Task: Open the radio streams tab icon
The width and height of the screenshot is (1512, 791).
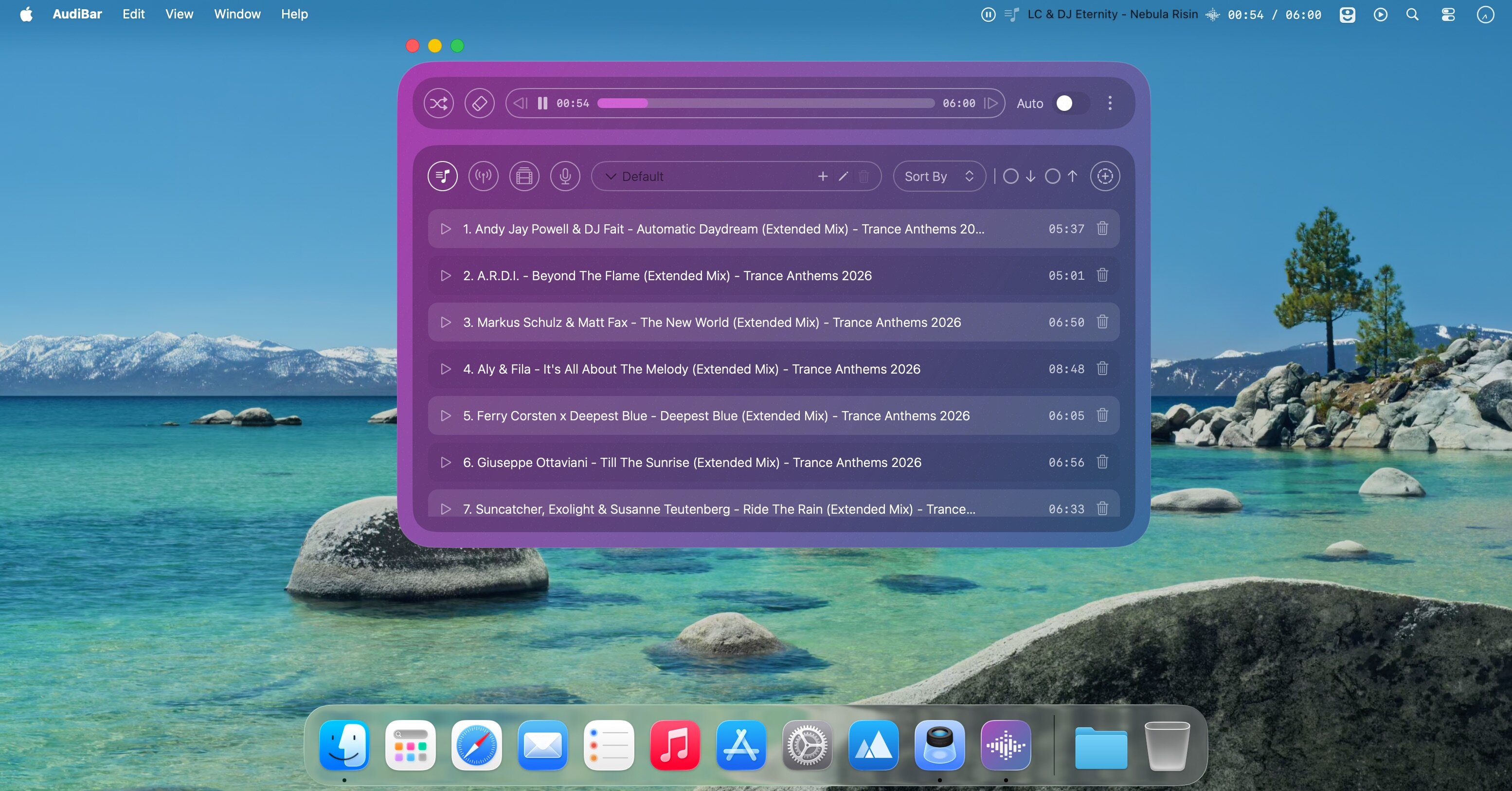Action: point(483,176)
